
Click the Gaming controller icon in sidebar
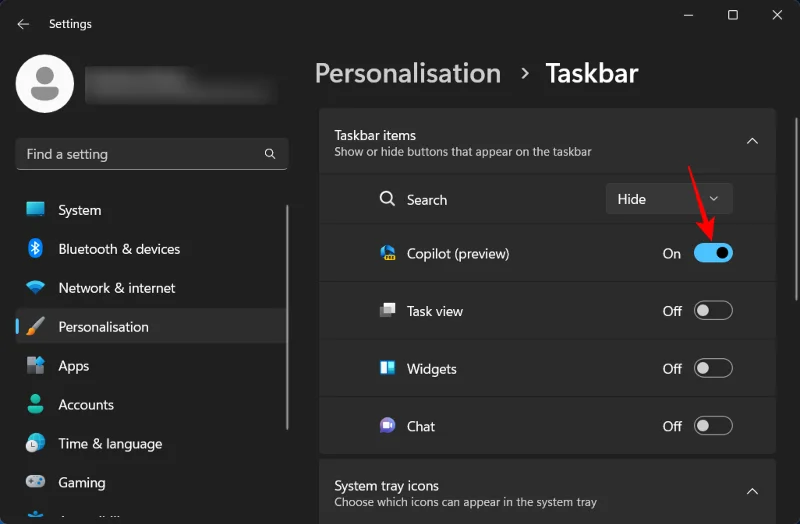35,482
